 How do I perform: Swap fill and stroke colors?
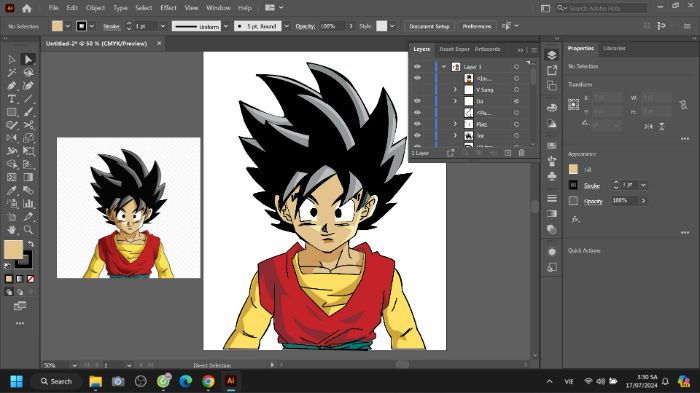pos(31,244)
